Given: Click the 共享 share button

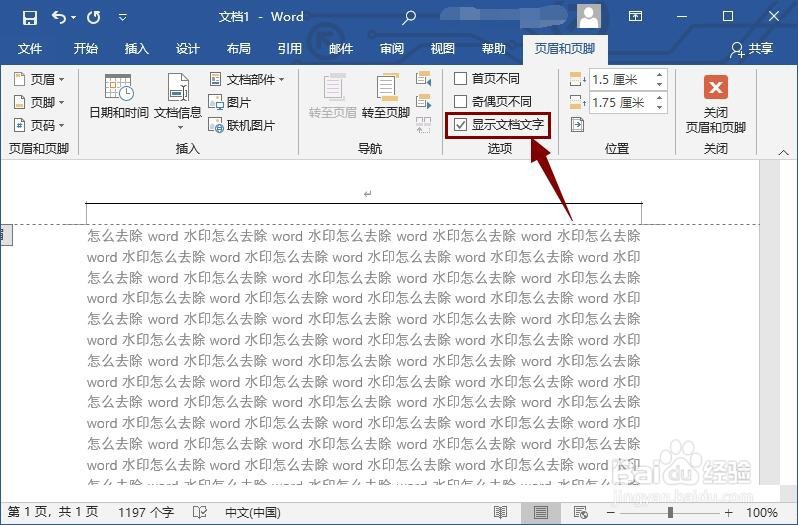Looking at the screenshot, I should [752, 49].
